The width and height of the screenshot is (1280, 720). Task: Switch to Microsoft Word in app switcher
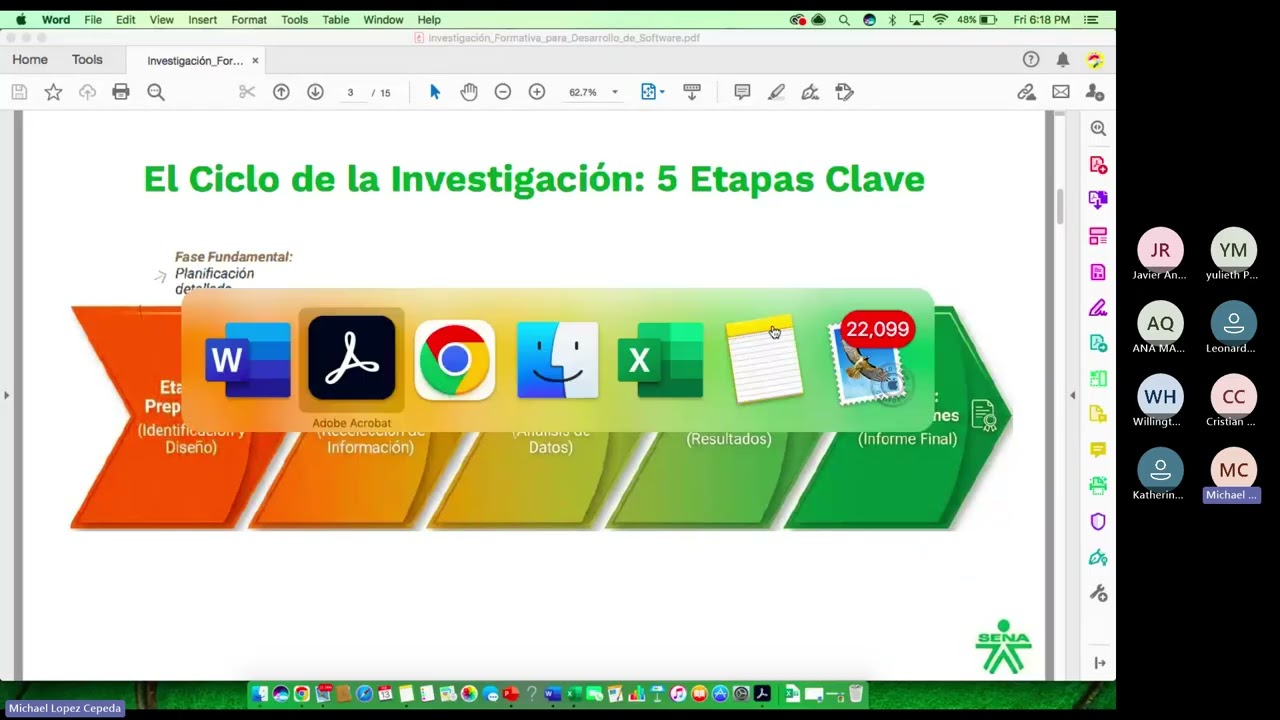coord(247,360)
